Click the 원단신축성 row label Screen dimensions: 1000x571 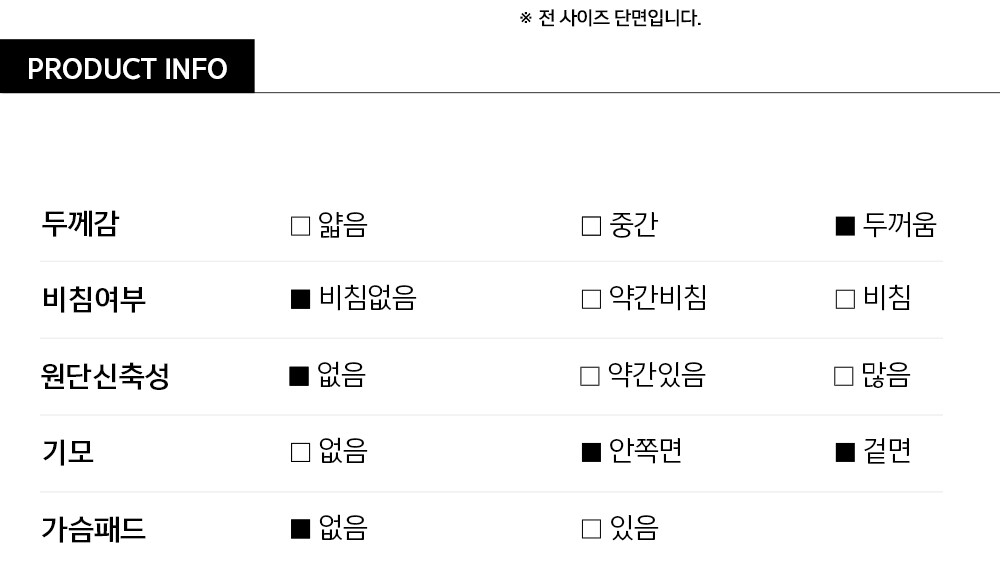pyautogui.click(x=105, y=376)
